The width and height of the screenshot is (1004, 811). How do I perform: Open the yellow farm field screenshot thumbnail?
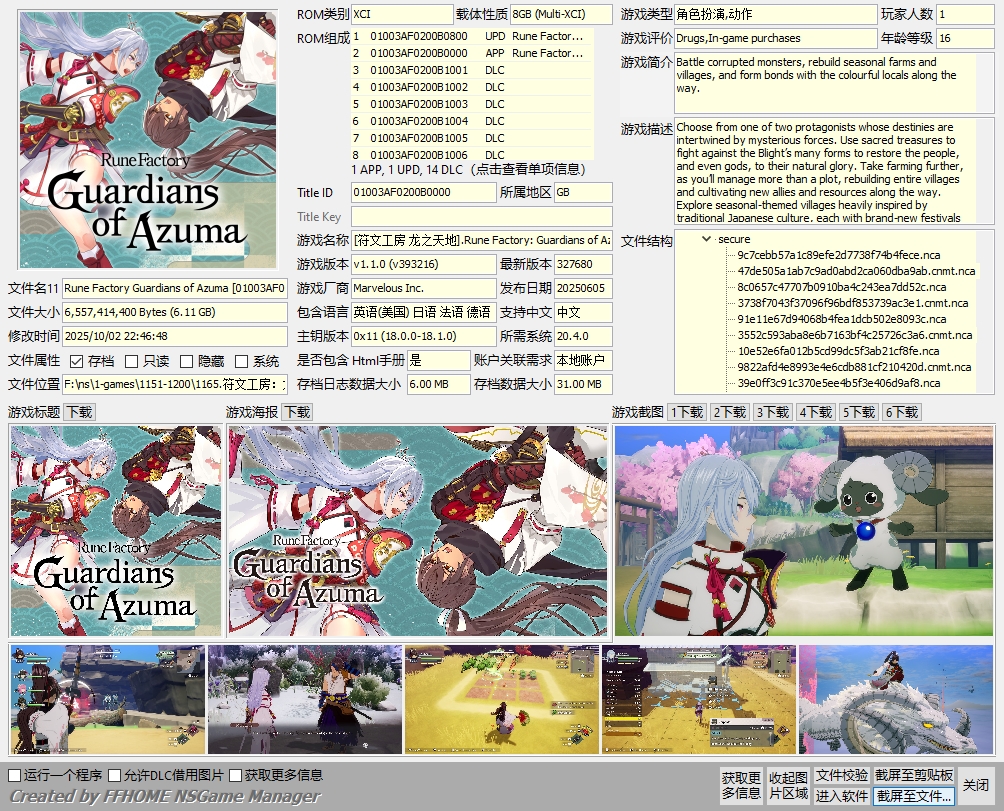coord(500,699)
